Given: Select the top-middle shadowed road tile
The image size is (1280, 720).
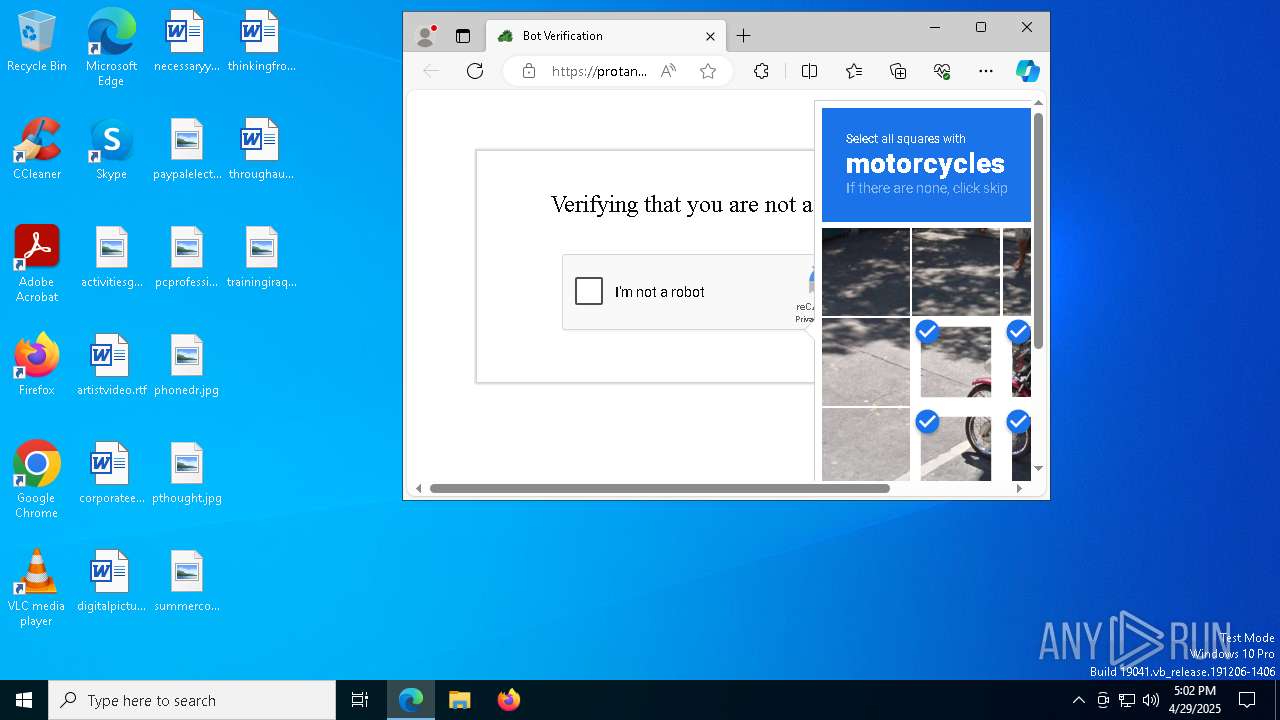Looking at the screenshot, I should coord(956,272).
